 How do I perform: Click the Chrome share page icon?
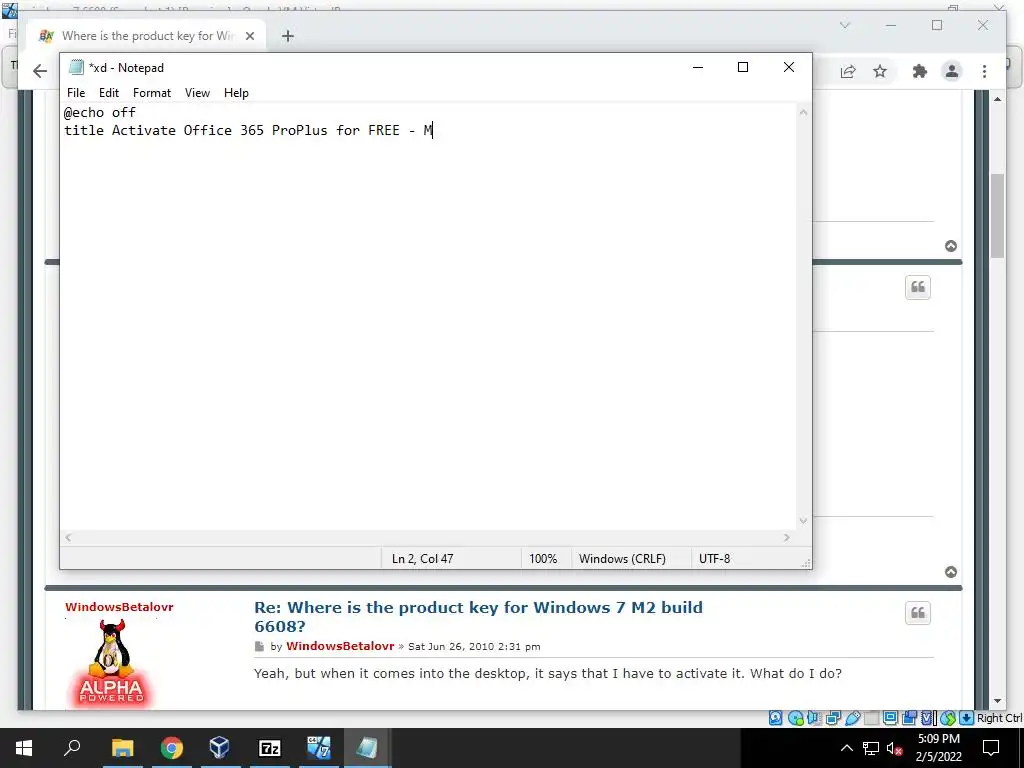tap(848, 71)
